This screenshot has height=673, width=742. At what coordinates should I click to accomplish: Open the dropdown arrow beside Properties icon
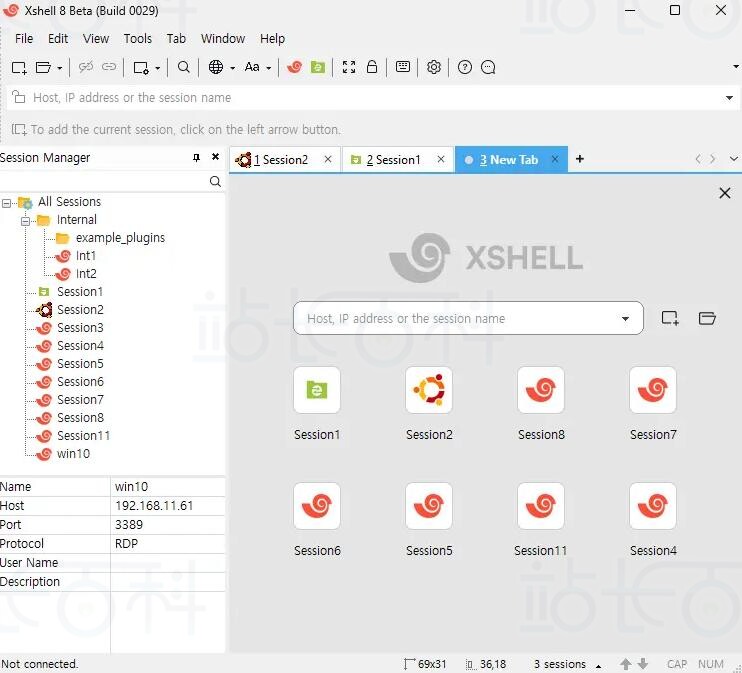coord(158,68)
